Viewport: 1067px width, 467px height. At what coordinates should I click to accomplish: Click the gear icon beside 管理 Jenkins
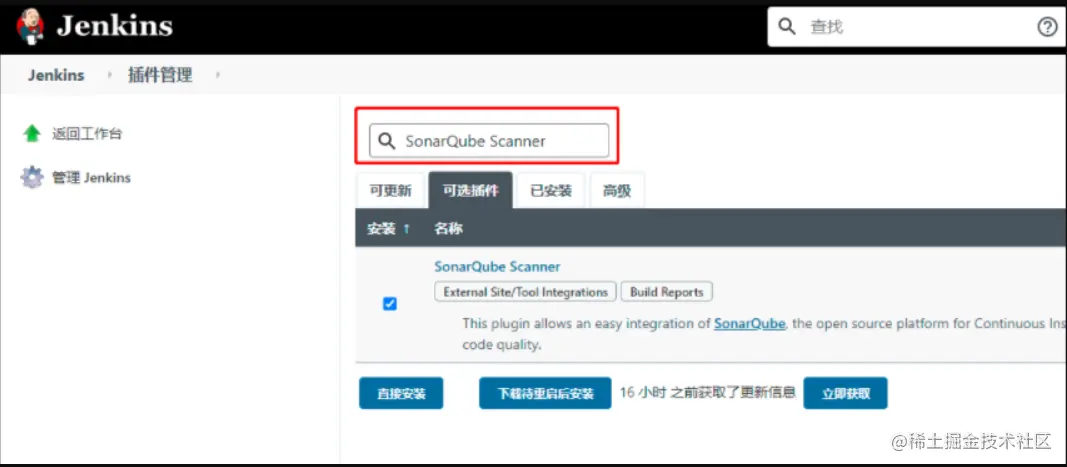(32, 178)
